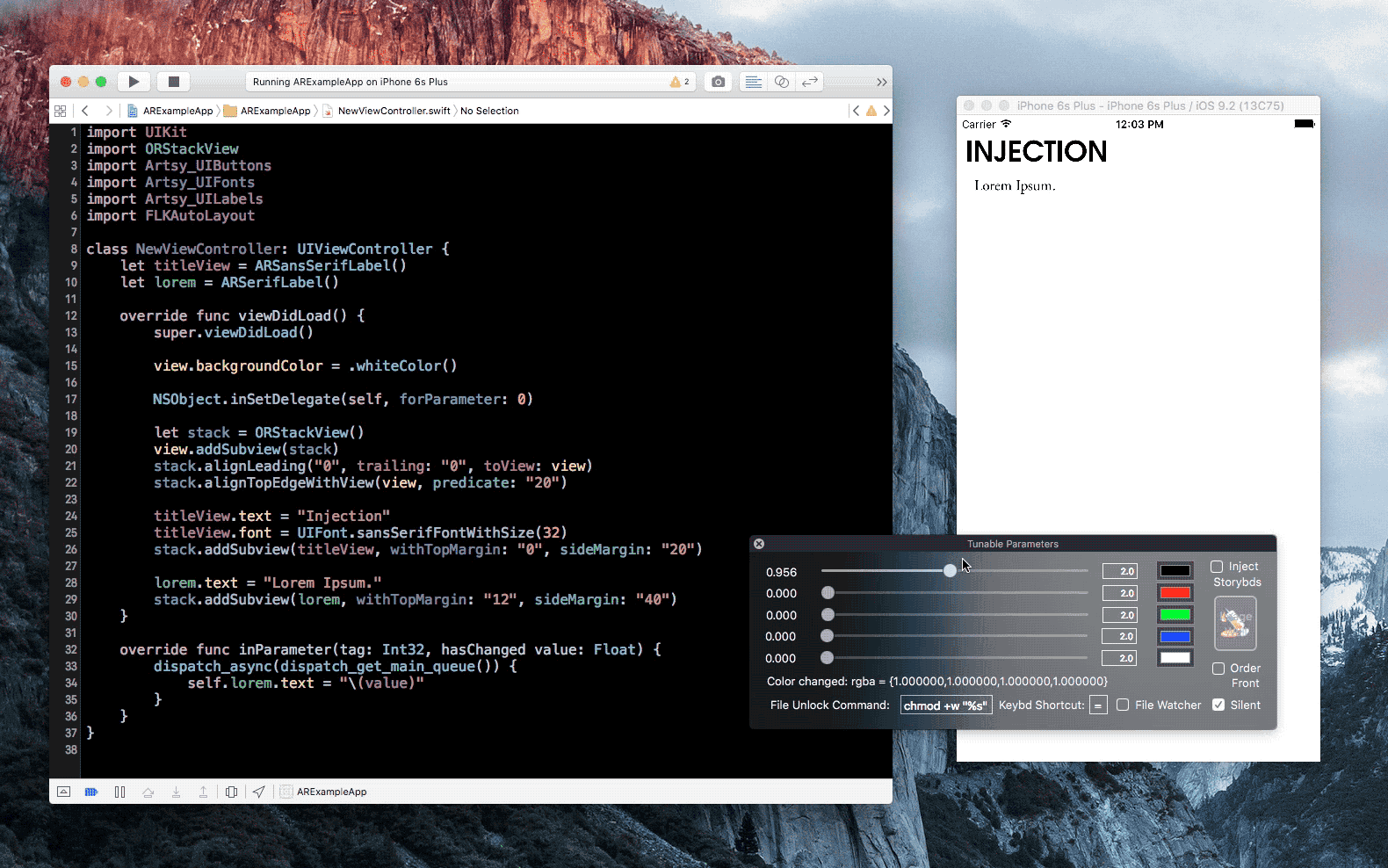Click the 2.0 field beside blue swatch
The image size is (1388, 868).
click(1120, 636)
